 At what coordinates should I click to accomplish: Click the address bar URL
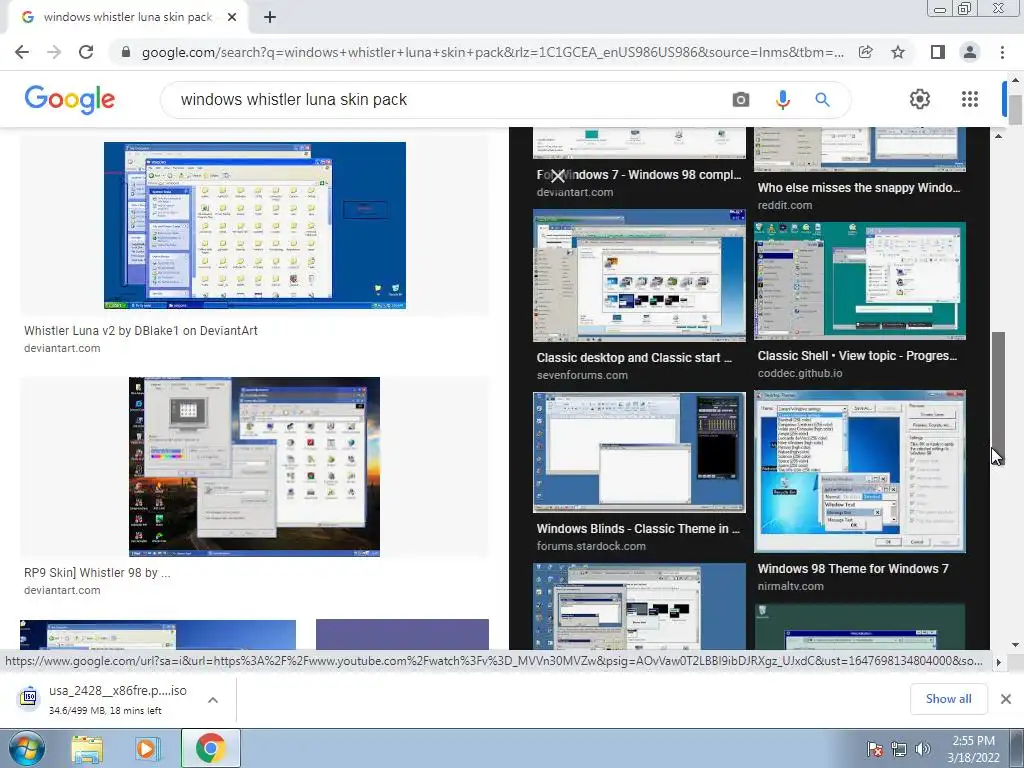pyautogui.click(x=492, y=52)
